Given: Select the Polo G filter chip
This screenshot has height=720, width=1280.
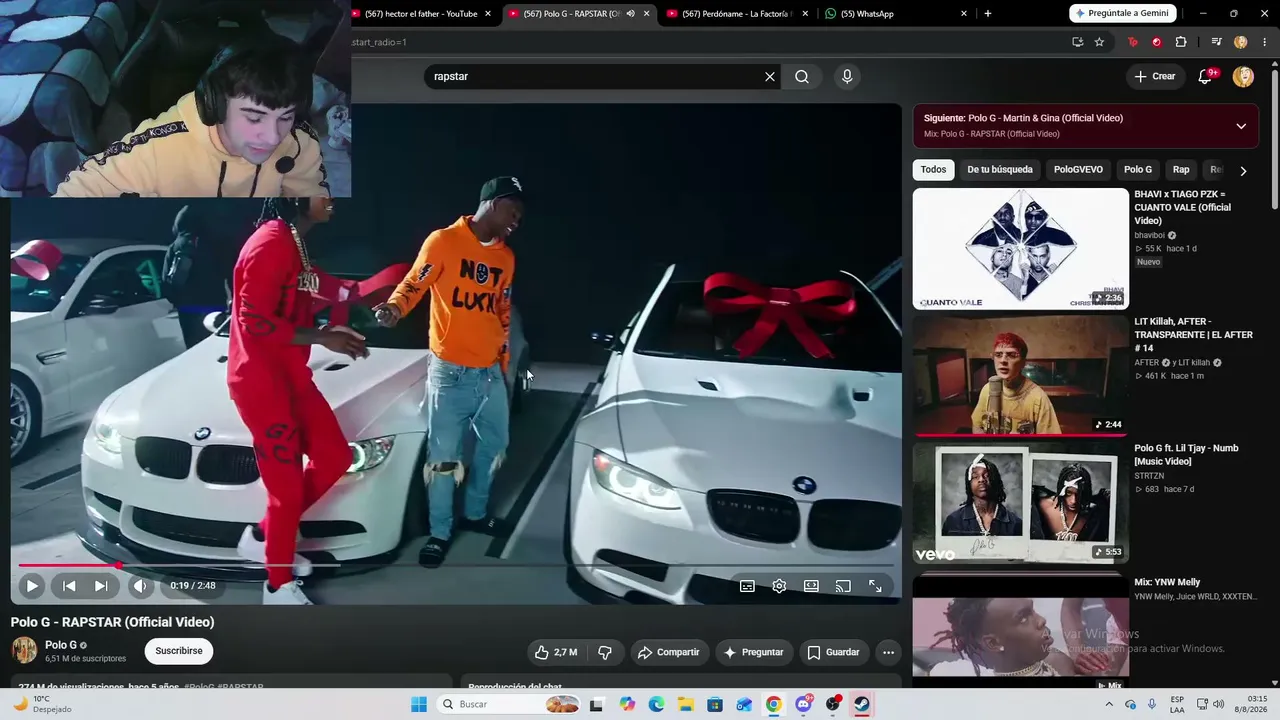Looking at the screenshot, I should (x=1138, y=170).
